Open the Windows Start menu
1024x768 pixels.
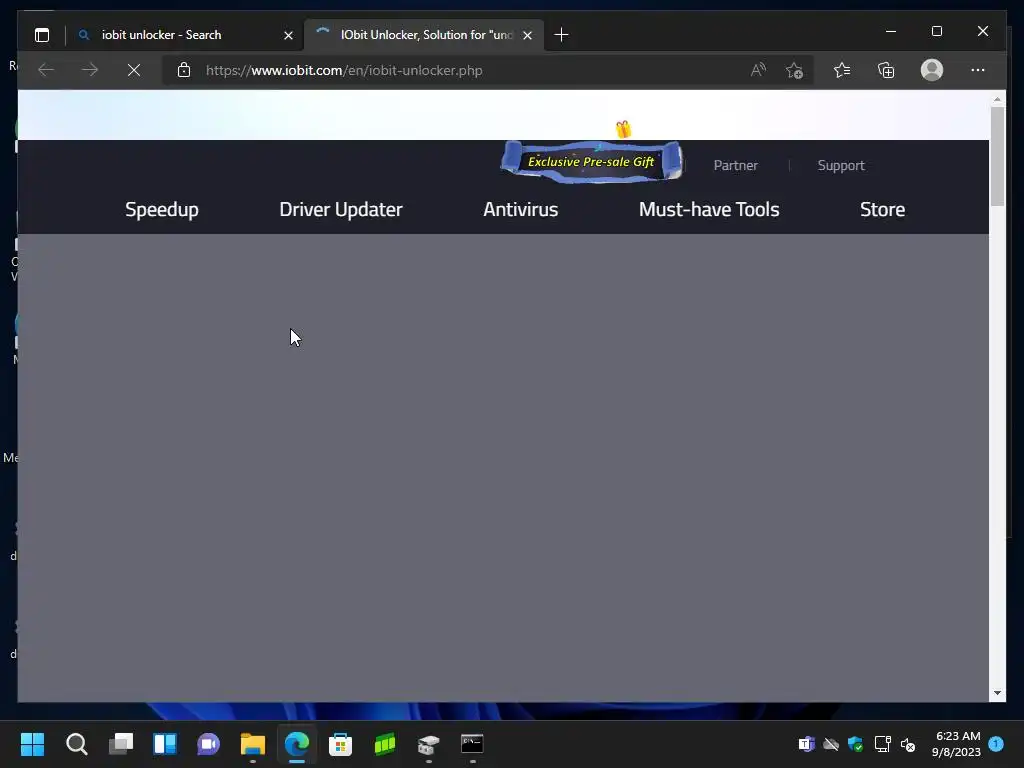click(x=32, y=744)
